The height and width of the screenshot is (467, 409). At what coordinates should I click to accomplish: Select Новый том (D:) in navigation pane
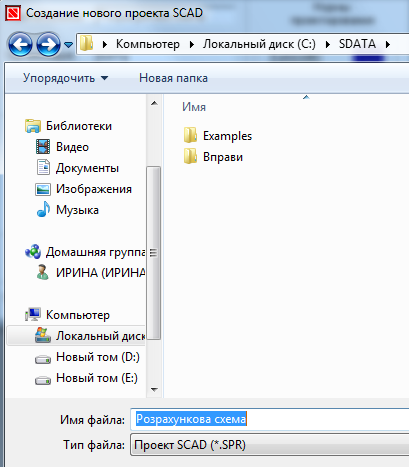pos(98,357)
